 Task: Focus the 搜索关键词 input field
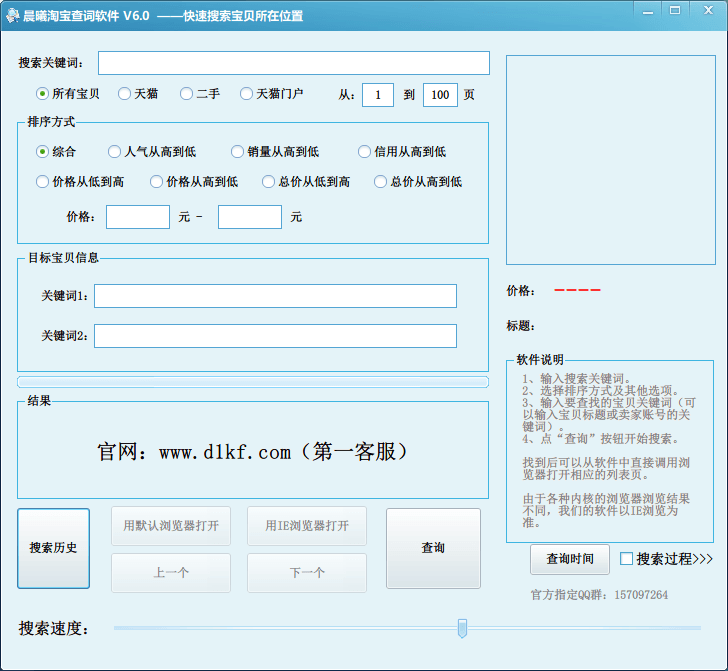click(293, 63)
